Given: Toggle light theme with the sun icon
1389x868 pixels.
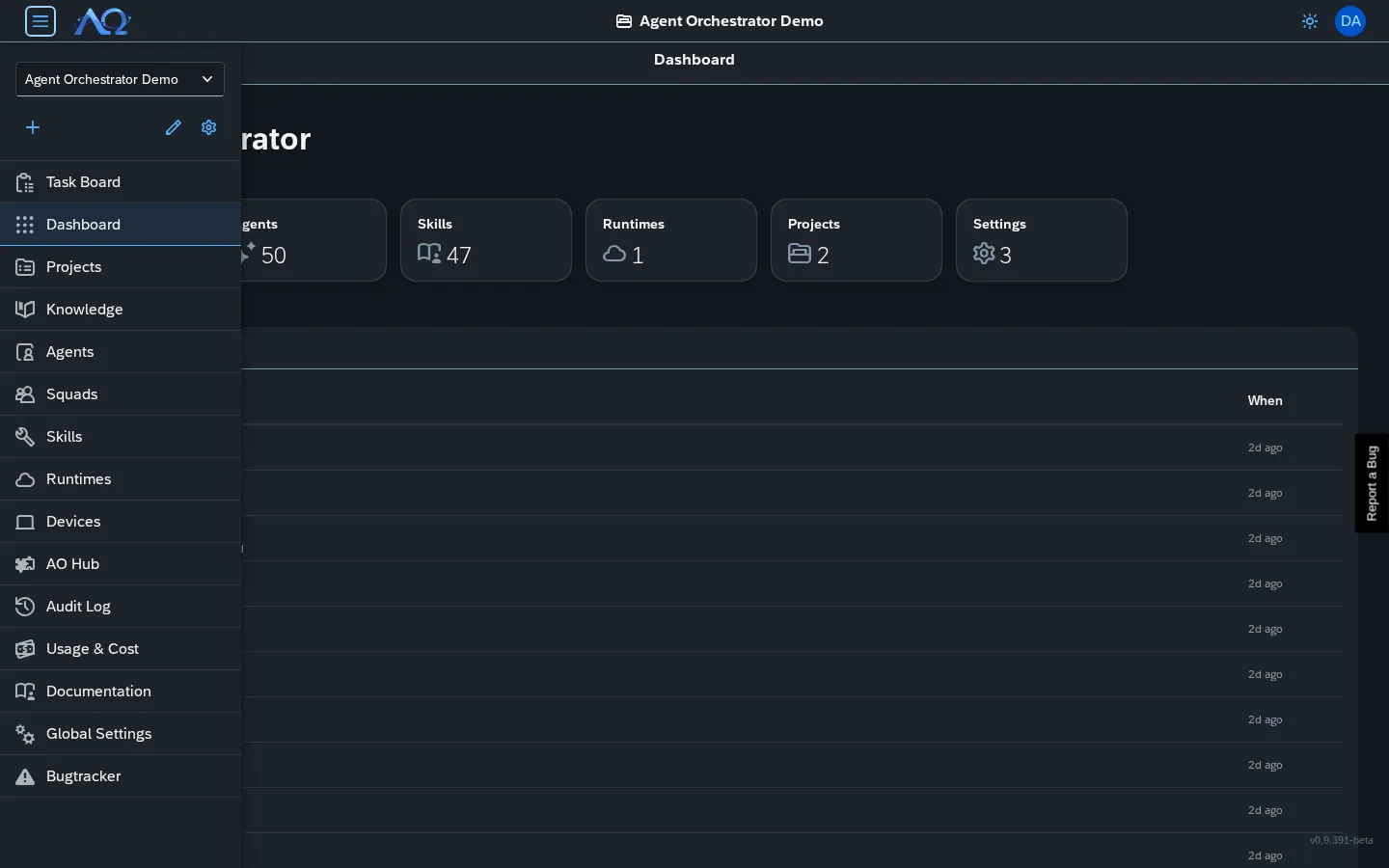Looking at the screenshot, I should tap(1310, 21).
